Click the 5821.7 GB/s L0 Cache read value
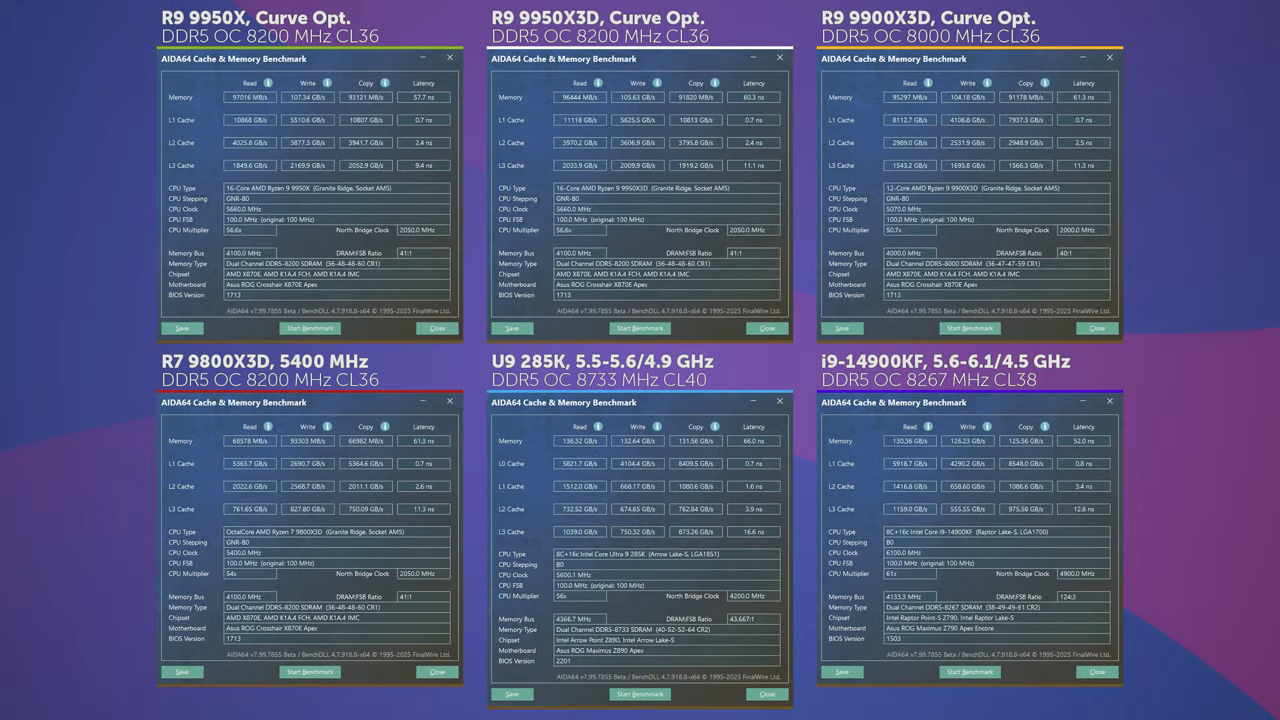1280x720 pixels. [x=579, y=464]
